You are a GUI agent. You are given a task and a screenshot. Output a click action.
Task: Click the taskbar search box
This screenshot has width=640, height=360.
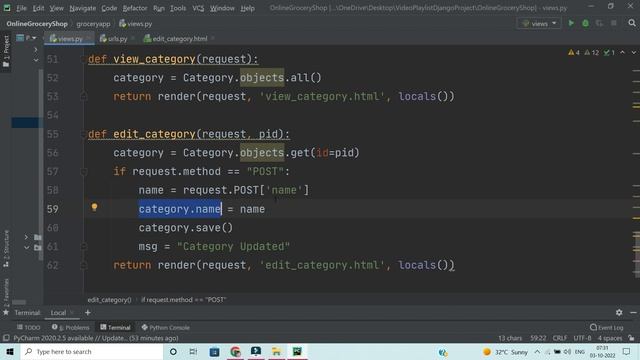pos(92,351)
